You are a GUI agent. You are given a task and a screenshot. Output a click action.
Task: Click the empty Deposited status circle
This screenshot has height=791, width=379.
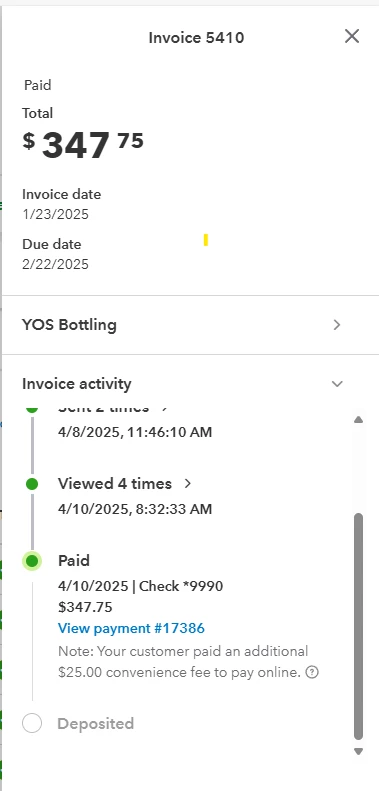click(x=32, y=724)
